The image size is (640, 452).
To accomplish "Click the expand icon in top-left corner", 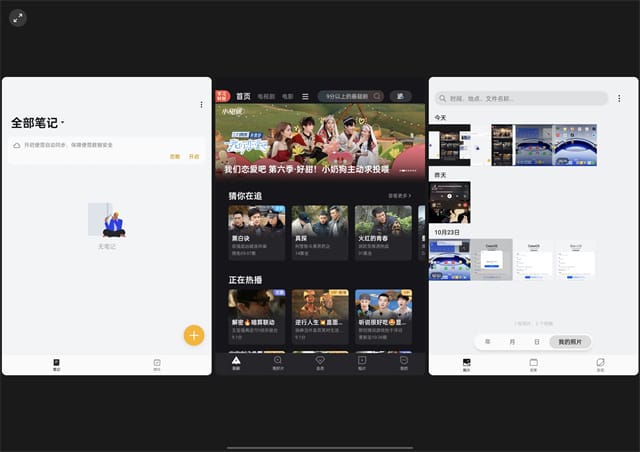I will tap(18, 17).
